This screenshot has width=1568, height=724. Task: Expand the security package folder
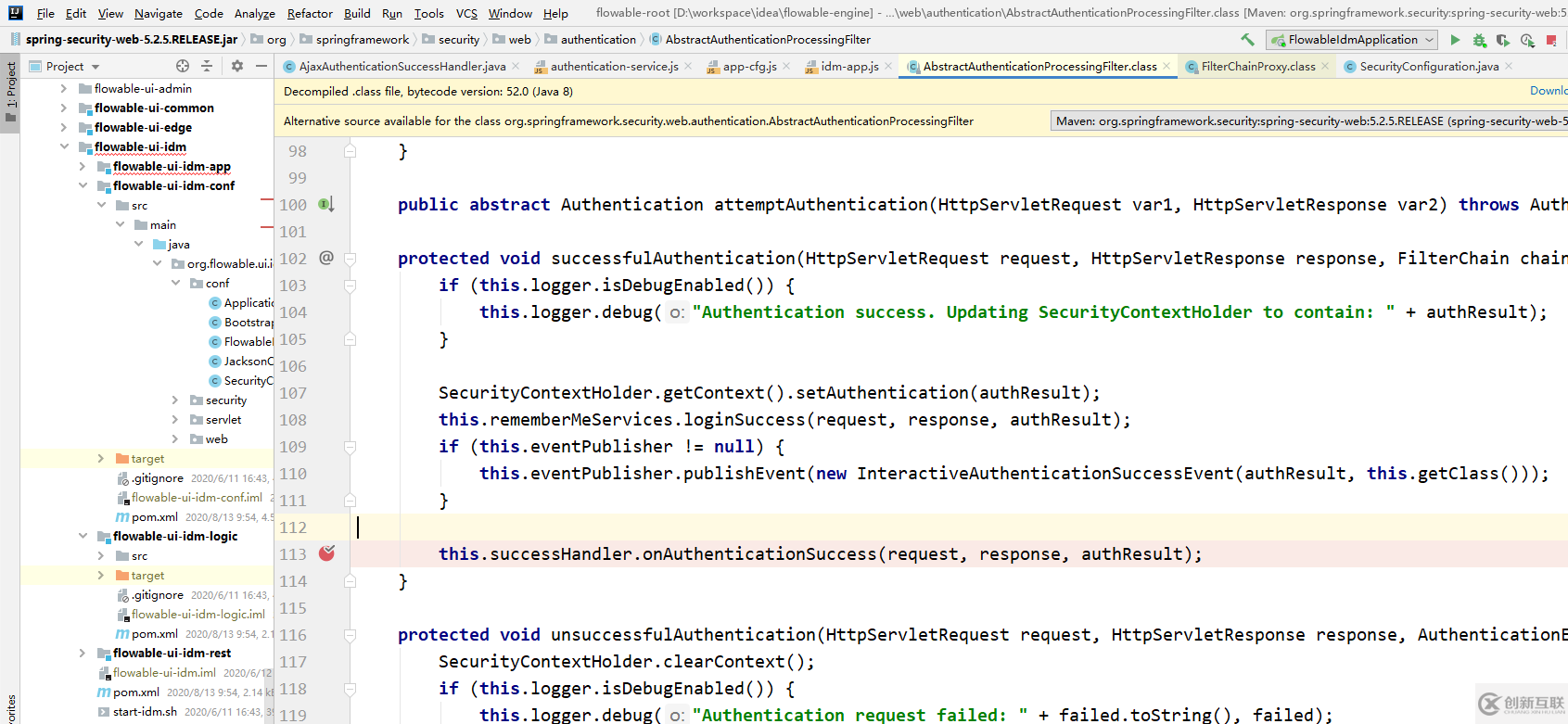[x=175, y=400]
